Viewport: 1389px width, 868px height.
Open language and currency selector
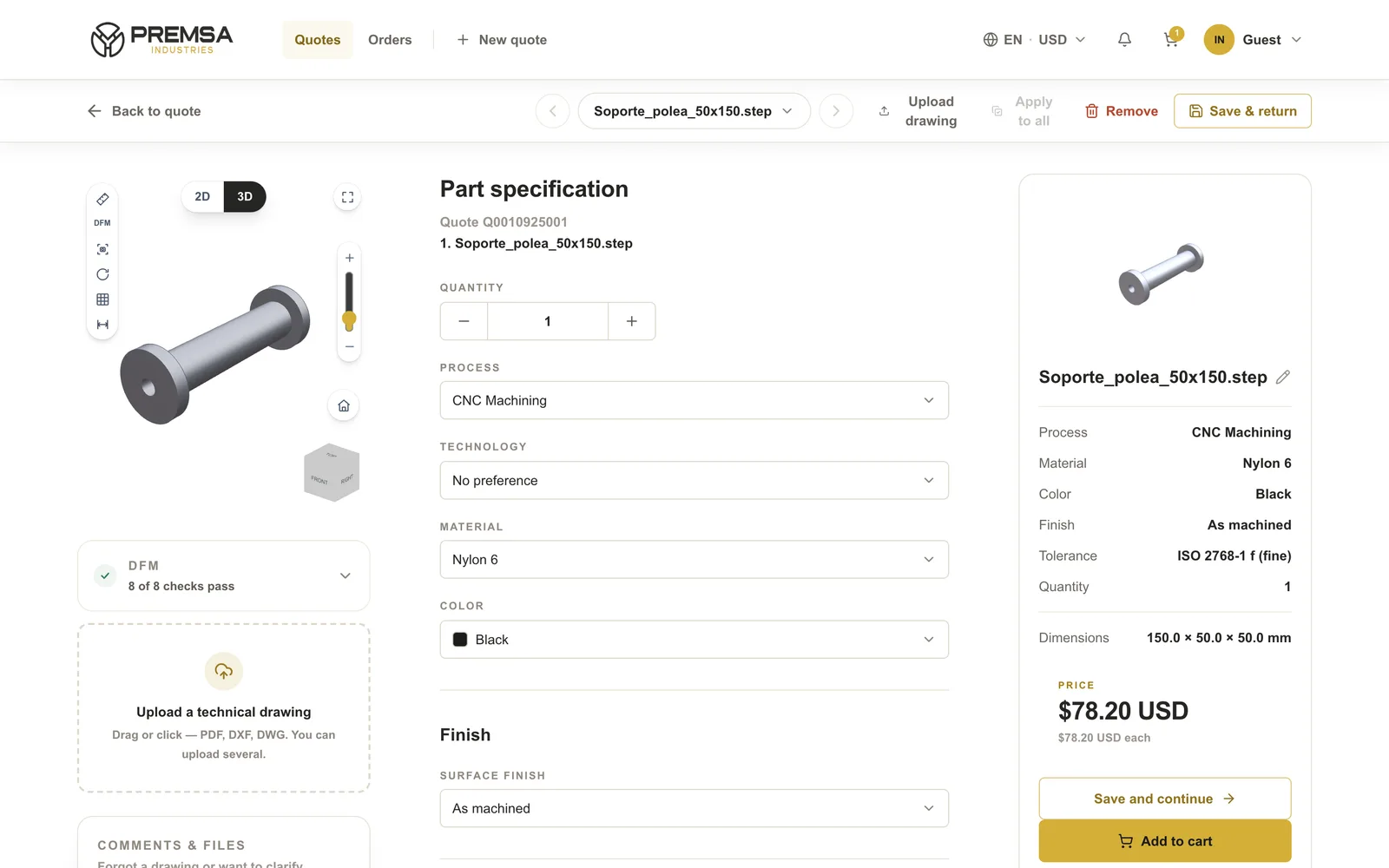click(1034, 40)
